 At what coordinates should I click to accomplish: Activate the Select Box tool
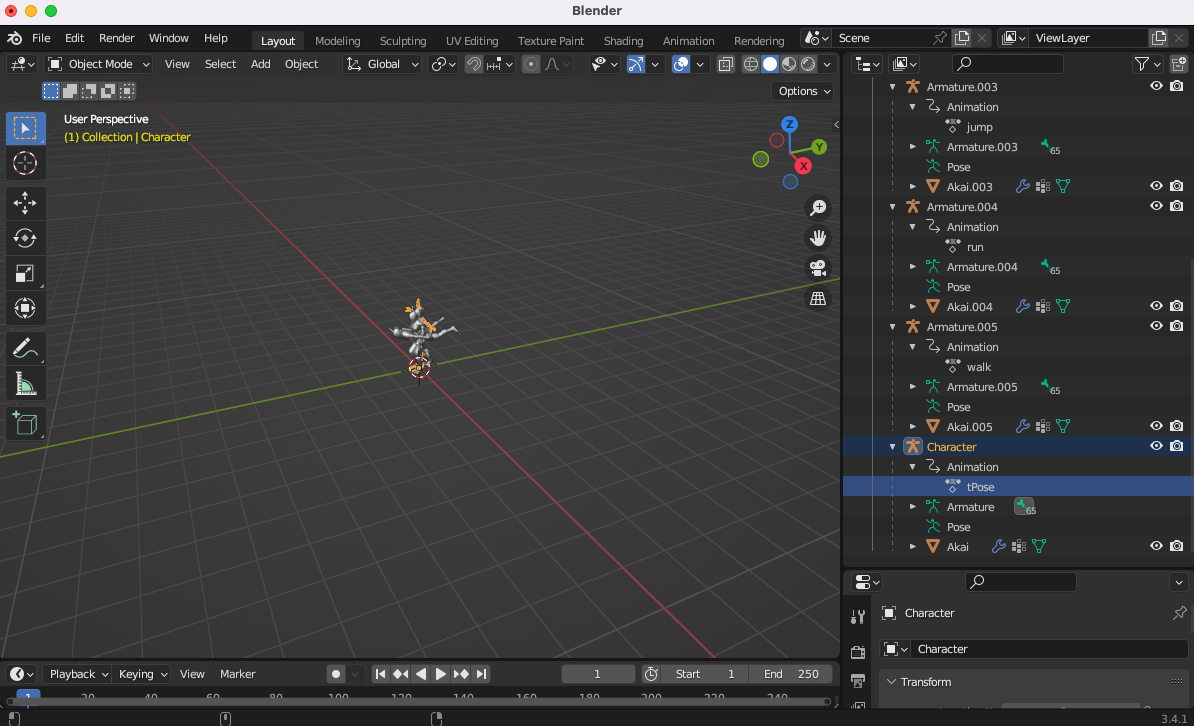(24, 128)
